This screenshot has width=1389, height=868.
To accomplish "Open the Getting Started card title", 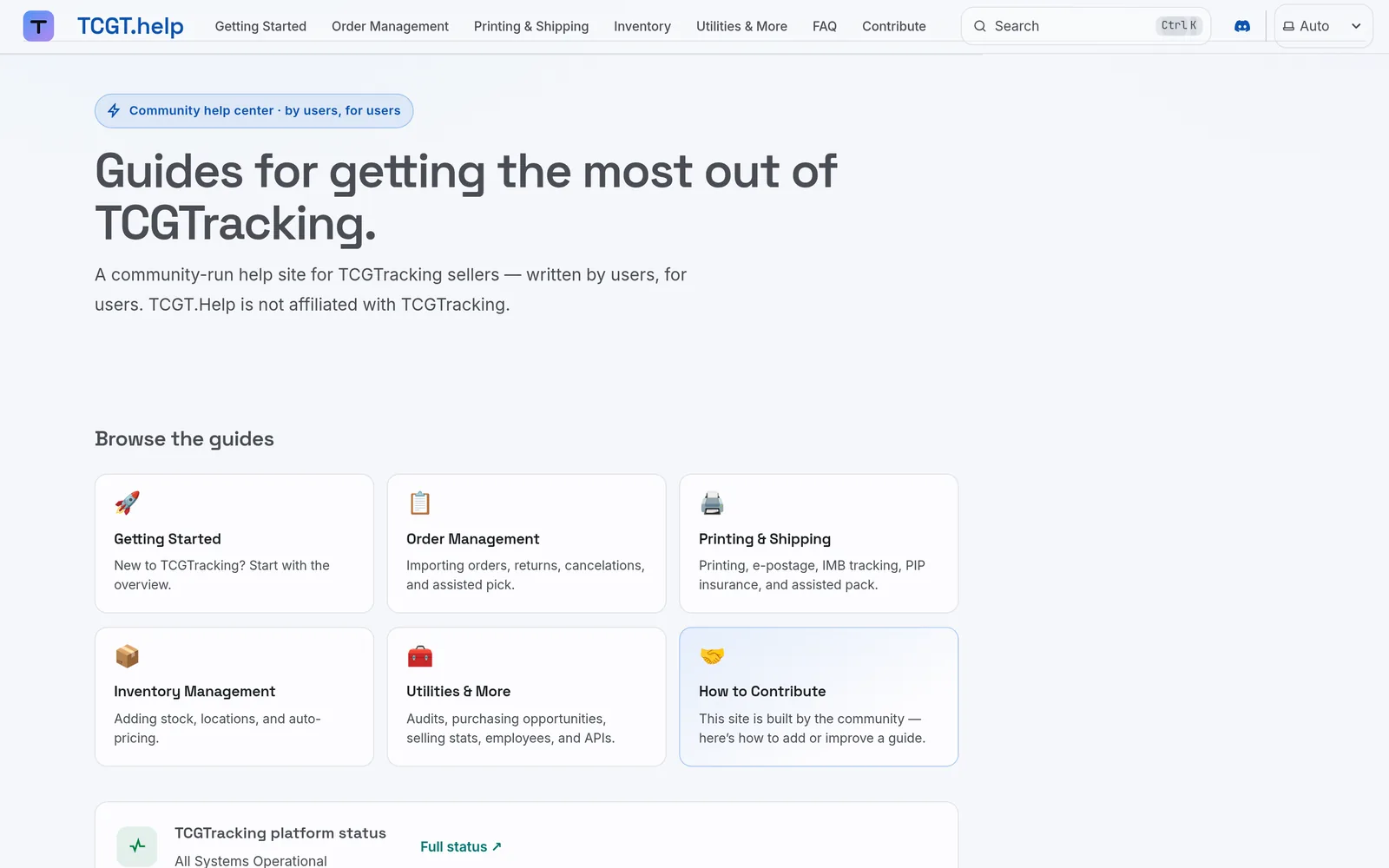I will point(168,539).
